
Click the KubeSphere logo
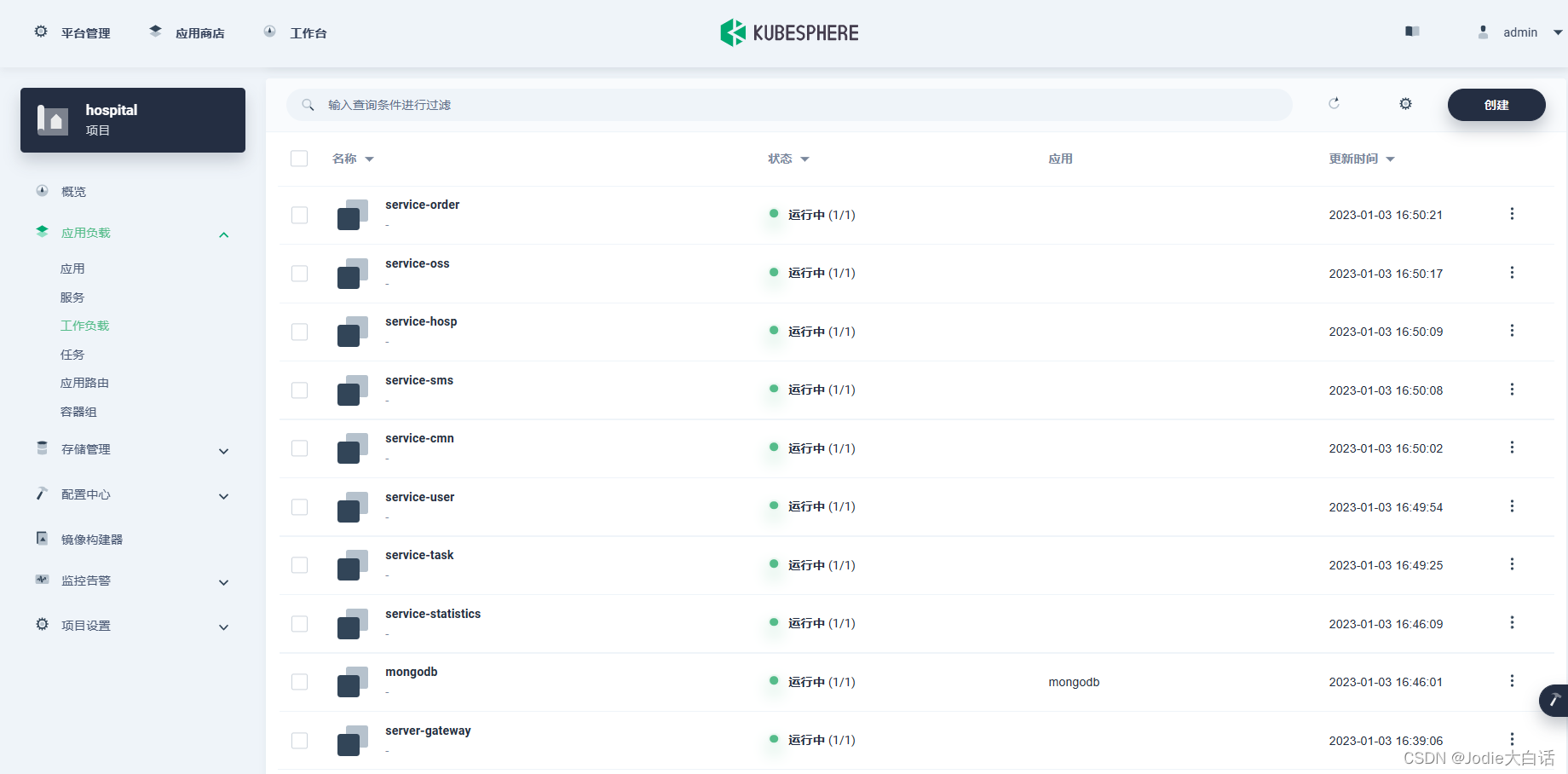coord(789,32)
